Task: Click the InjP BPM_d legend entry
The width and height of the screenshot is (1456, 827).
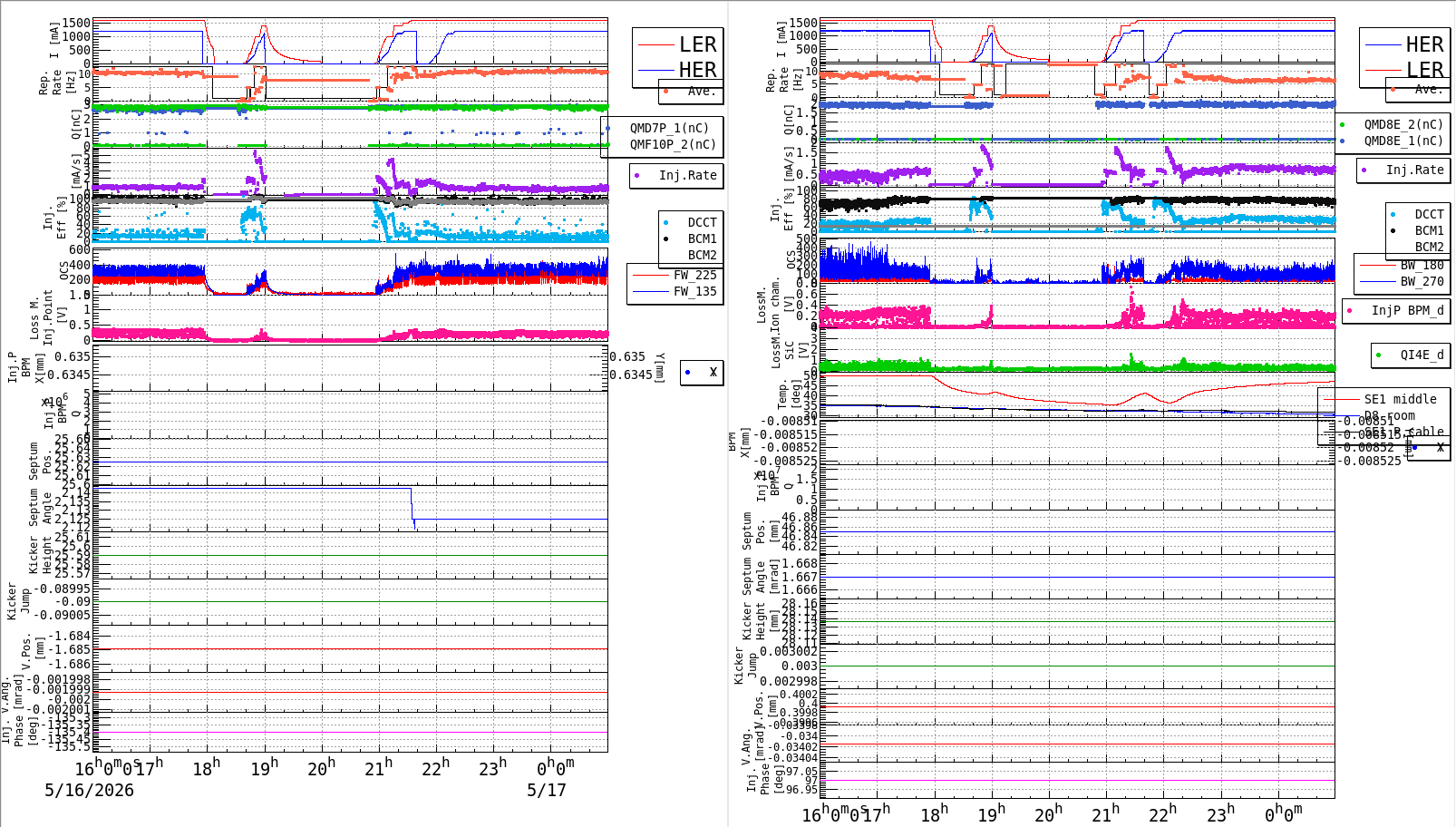Action: [x=1407, y=310]
